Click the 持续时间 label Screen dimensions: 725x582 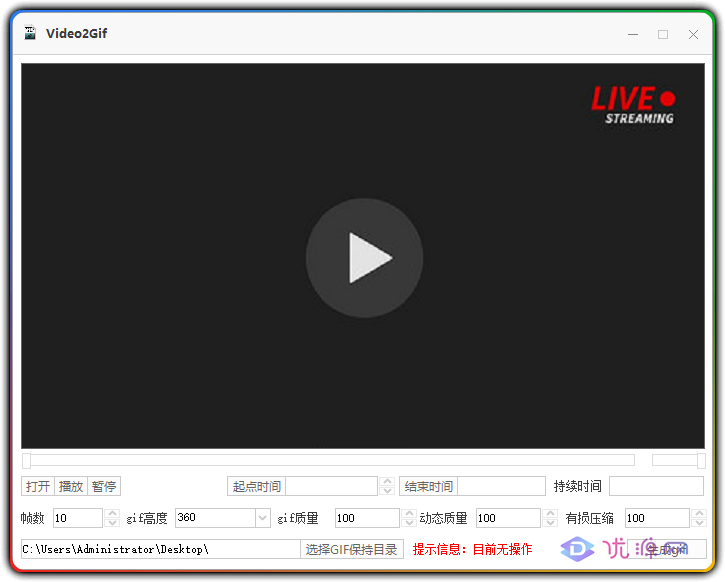pyautogui.click(x=578, y=486)
